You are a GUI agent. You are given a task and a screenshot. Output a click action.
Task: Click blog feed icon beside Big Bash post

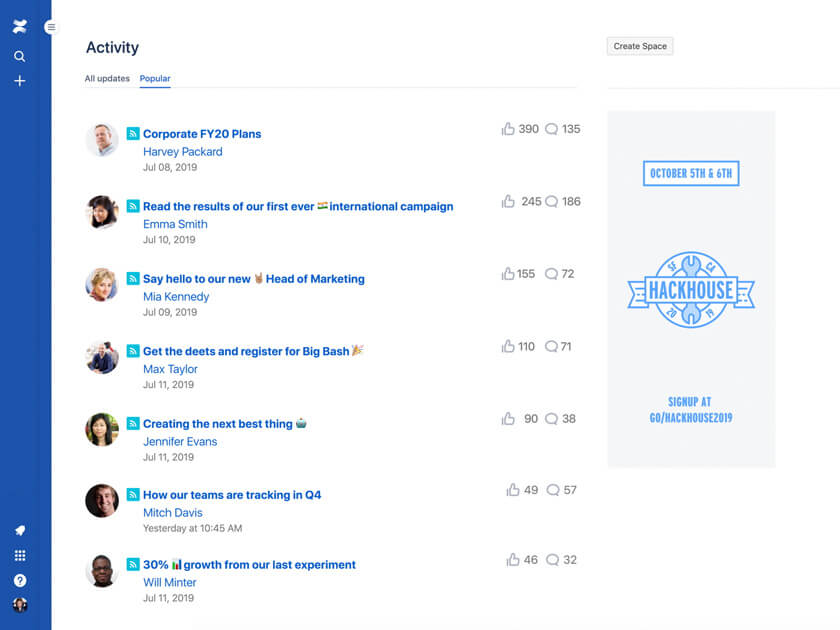click(132, 351)
